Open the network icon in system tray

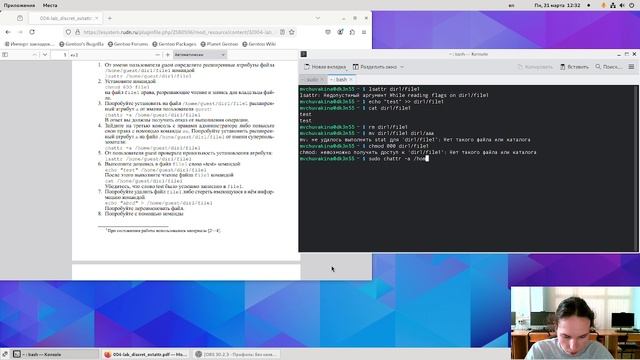[613, 5]
